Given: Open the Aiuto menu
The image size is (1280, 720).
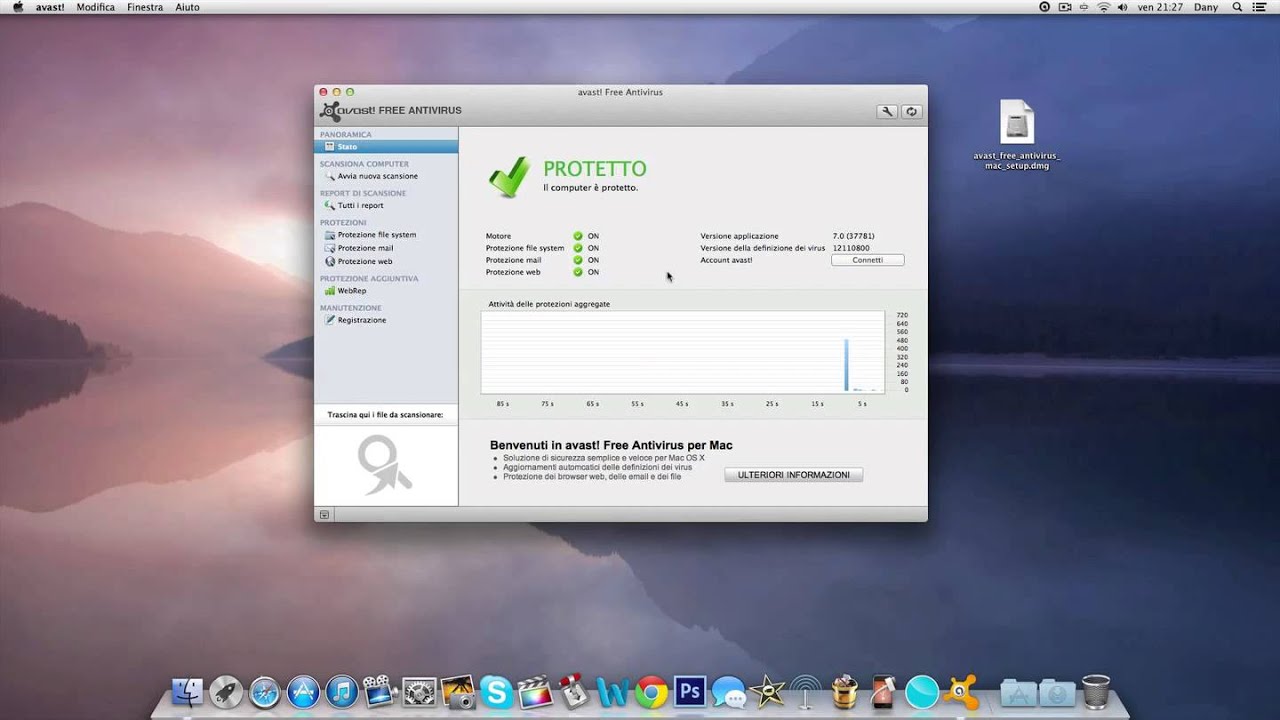Looking at the screenshot, I should [x=187, y=7].
